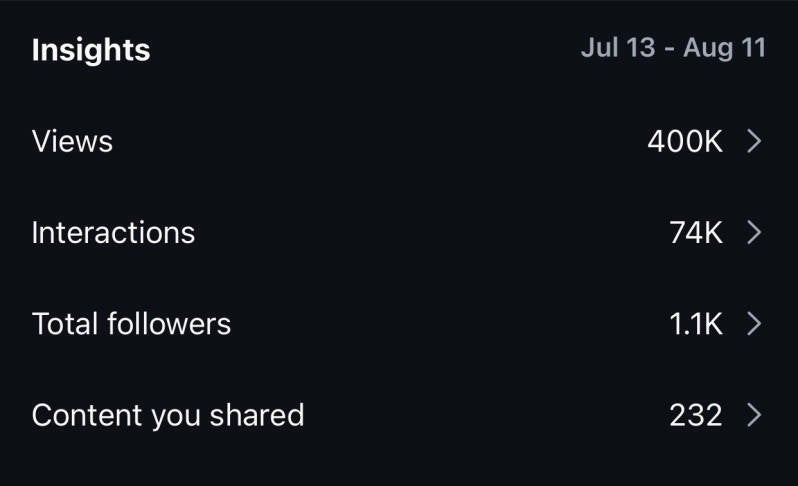Open the Content you shared label
The width and height of the screenshot is (798, 486).
click(168, 415)
